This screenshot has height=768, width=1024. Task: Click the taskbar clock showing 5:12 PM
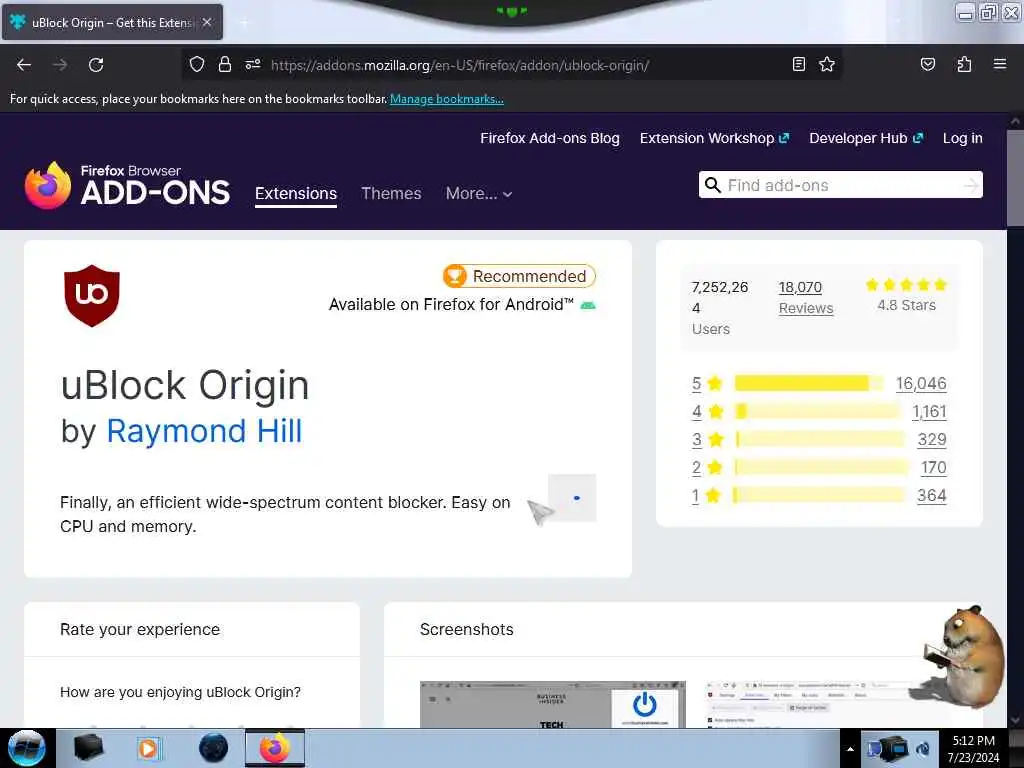pyautogui.click(x=973, y=749)
